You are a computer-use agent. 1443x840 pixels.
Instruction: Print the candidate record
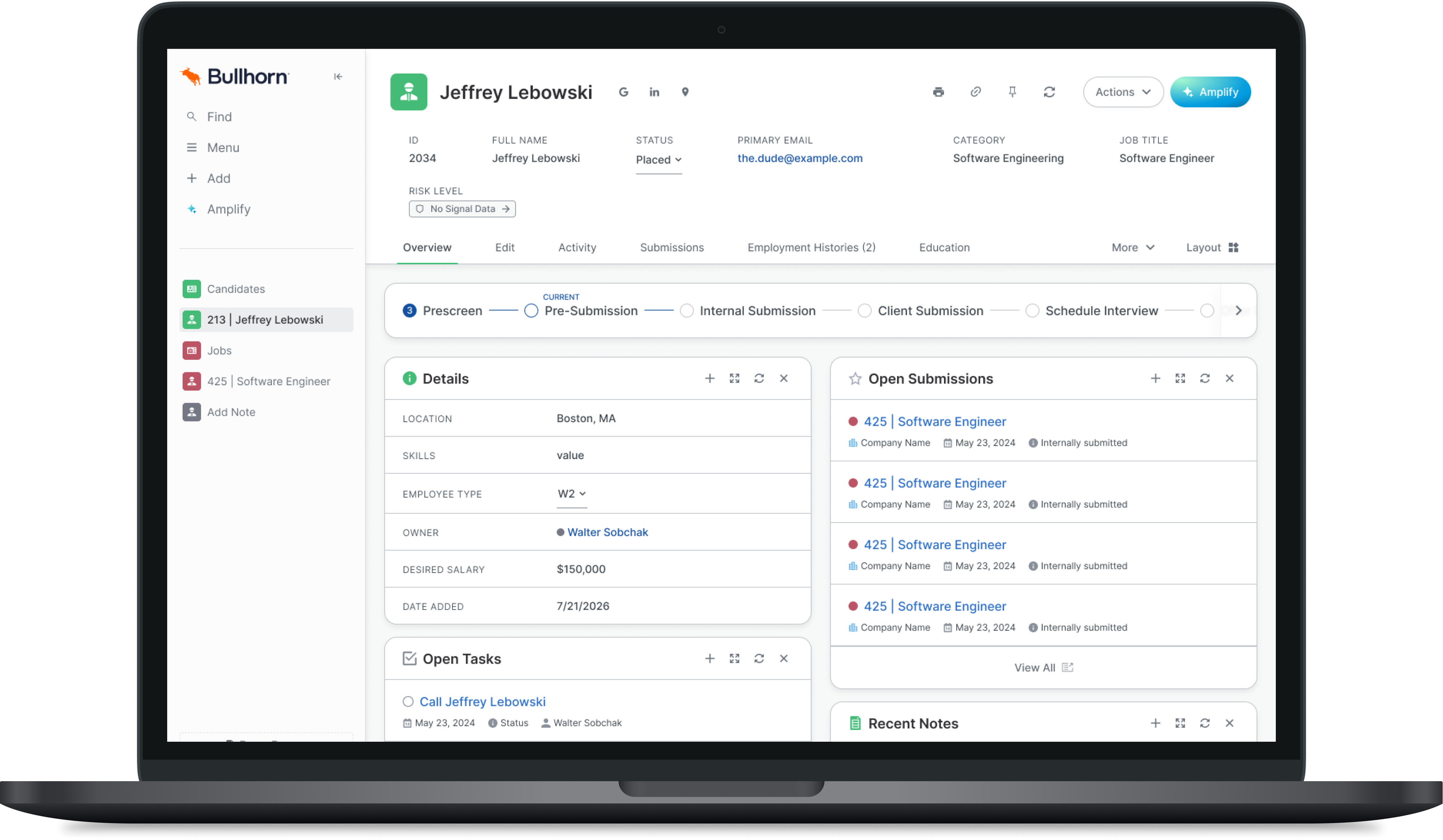[939, 92]
